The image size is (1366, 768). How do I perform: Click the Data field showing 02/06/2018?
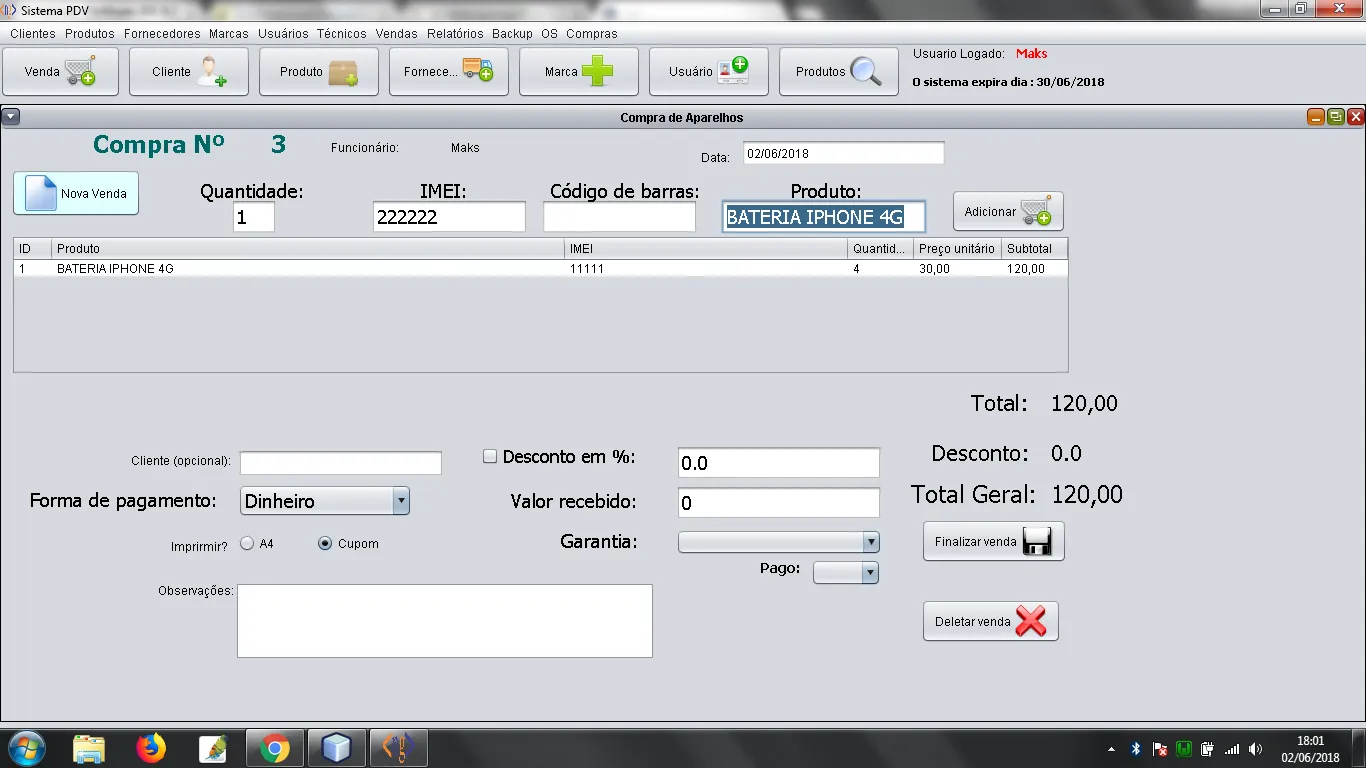tap(843, 154)
